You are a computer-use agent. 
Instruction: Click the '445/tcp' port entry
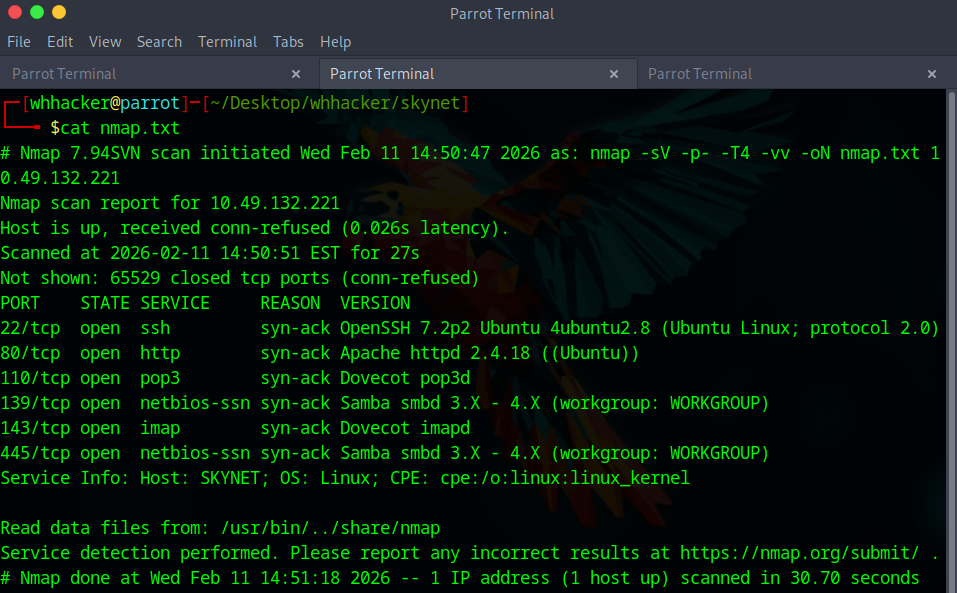coord(35,453)
